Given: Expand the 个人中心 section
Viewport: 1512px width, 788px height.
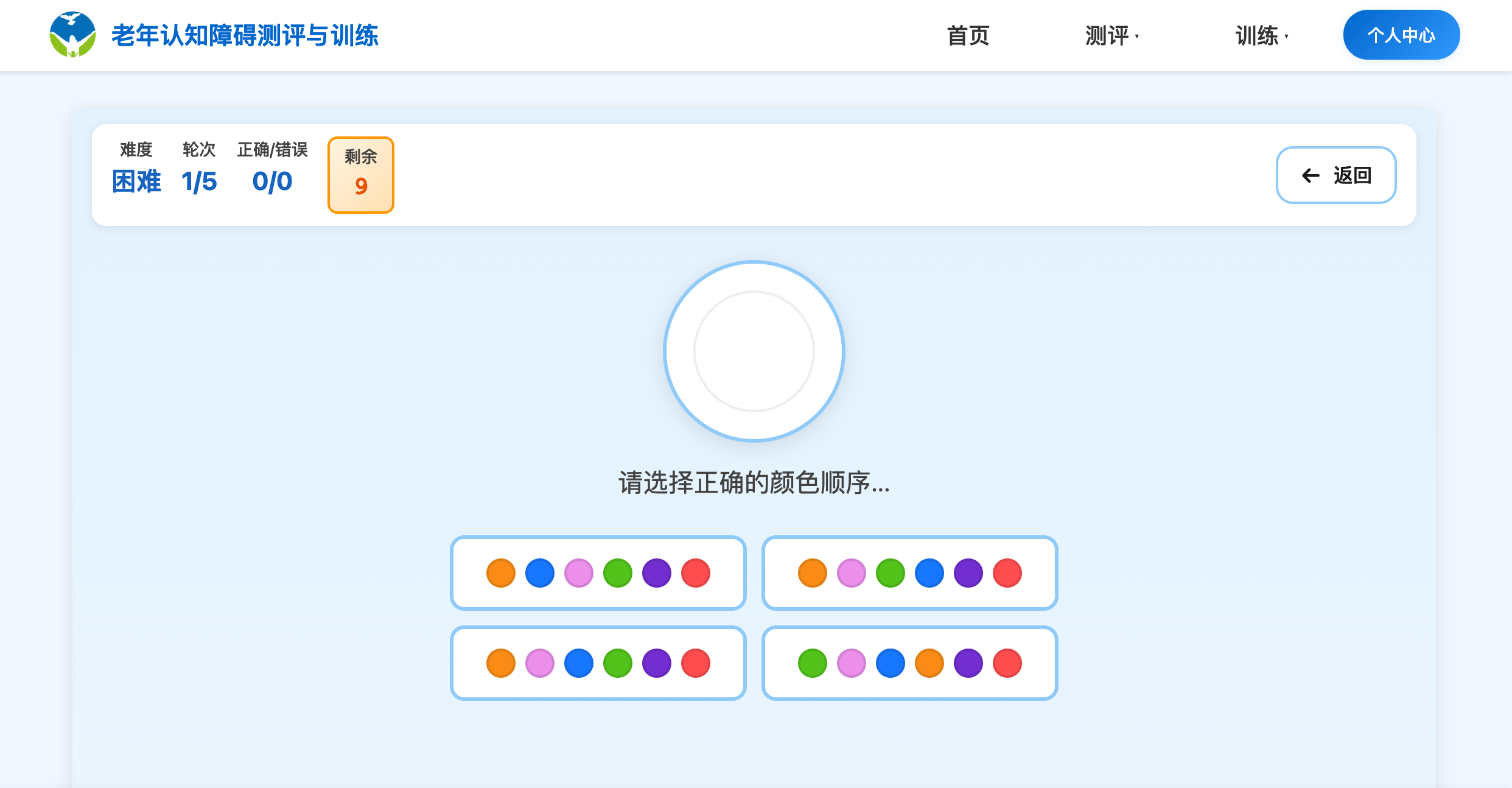Looking at the screenshot, I should [1401, 35].
